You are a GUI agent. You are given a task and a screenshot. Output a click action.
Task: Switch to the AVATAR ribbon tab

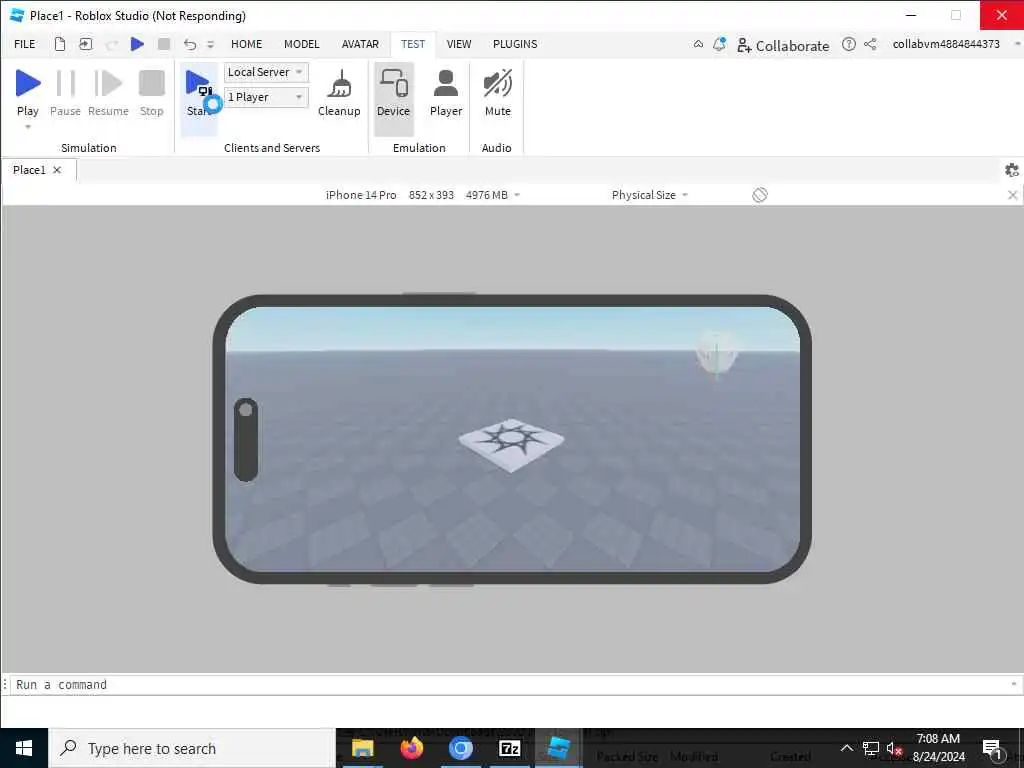[x=360, y=44]
